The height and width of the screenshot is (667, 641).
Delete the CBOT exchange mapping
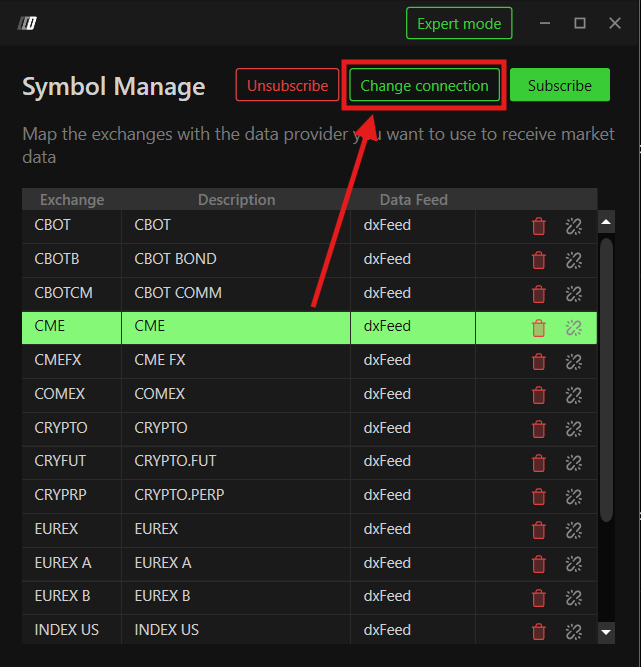click(538, 226)
